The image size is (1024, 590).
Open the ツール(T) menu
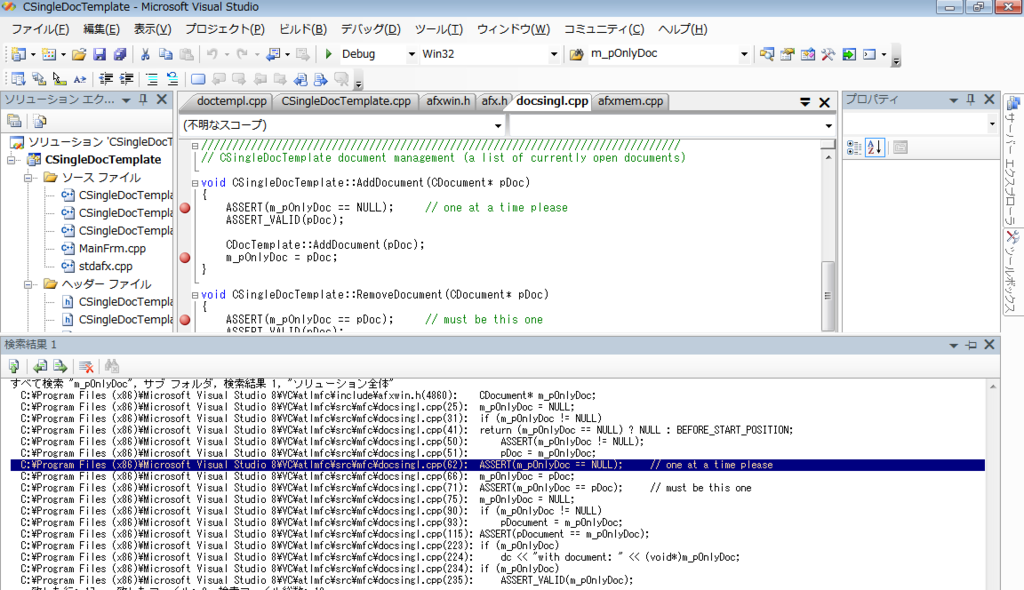pyautogui.click(x=438, y=29)
